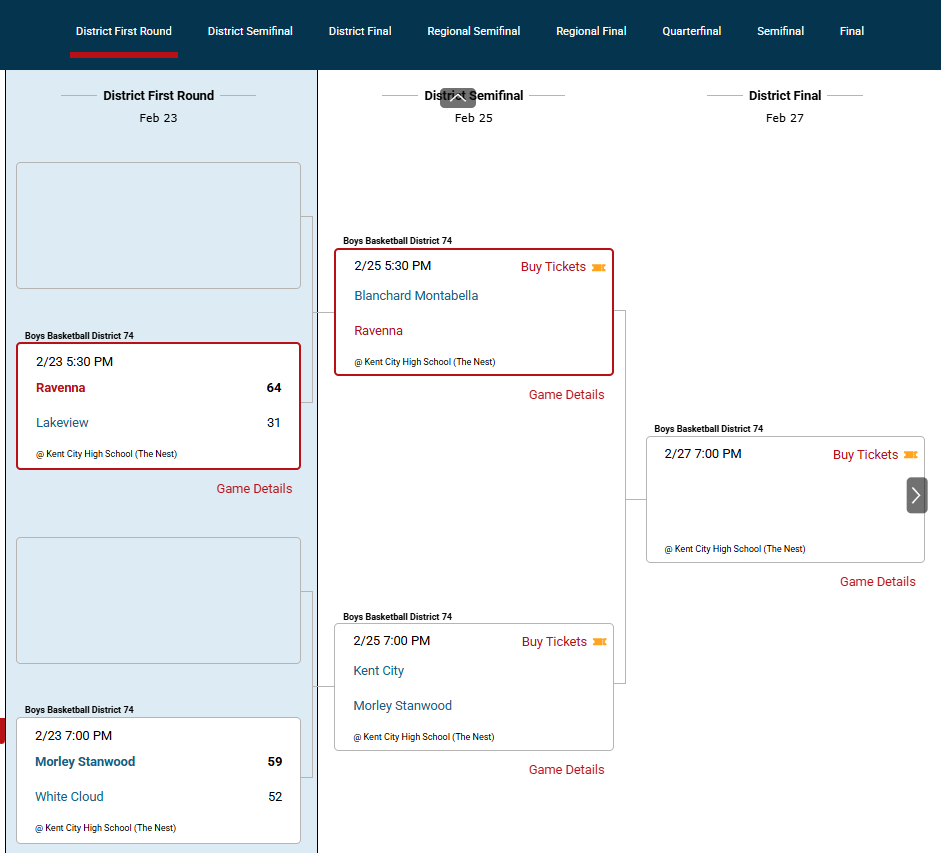View Game Details for District Final
The height and width of the screenshot is (853, 941).
click(x=877, y=582)
